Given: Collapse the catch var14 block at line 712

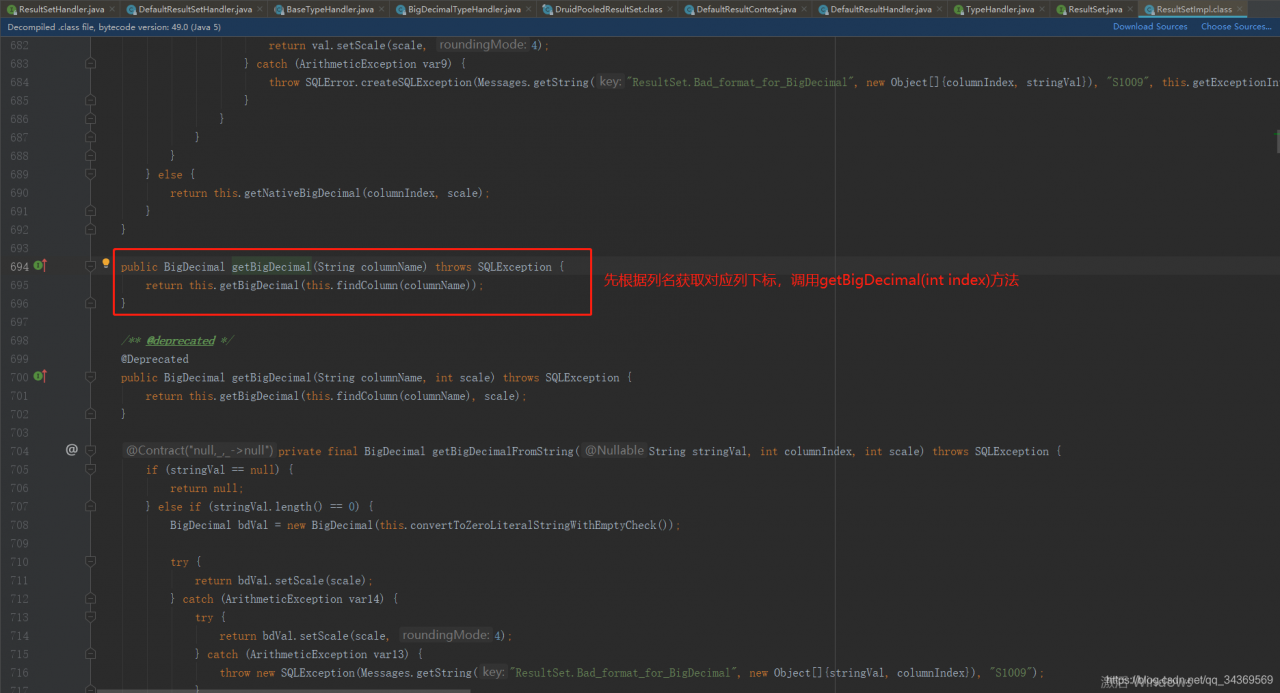Looking at the screenshot, I should 90,599.
